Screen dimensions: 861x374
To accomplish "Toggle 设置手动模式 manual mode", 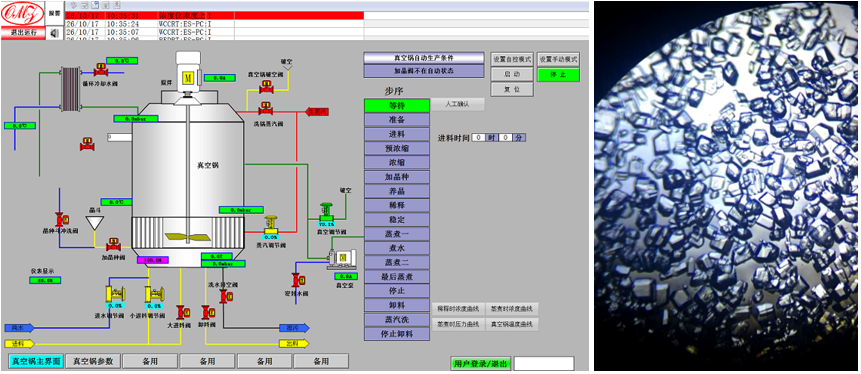I will [558, 59].
